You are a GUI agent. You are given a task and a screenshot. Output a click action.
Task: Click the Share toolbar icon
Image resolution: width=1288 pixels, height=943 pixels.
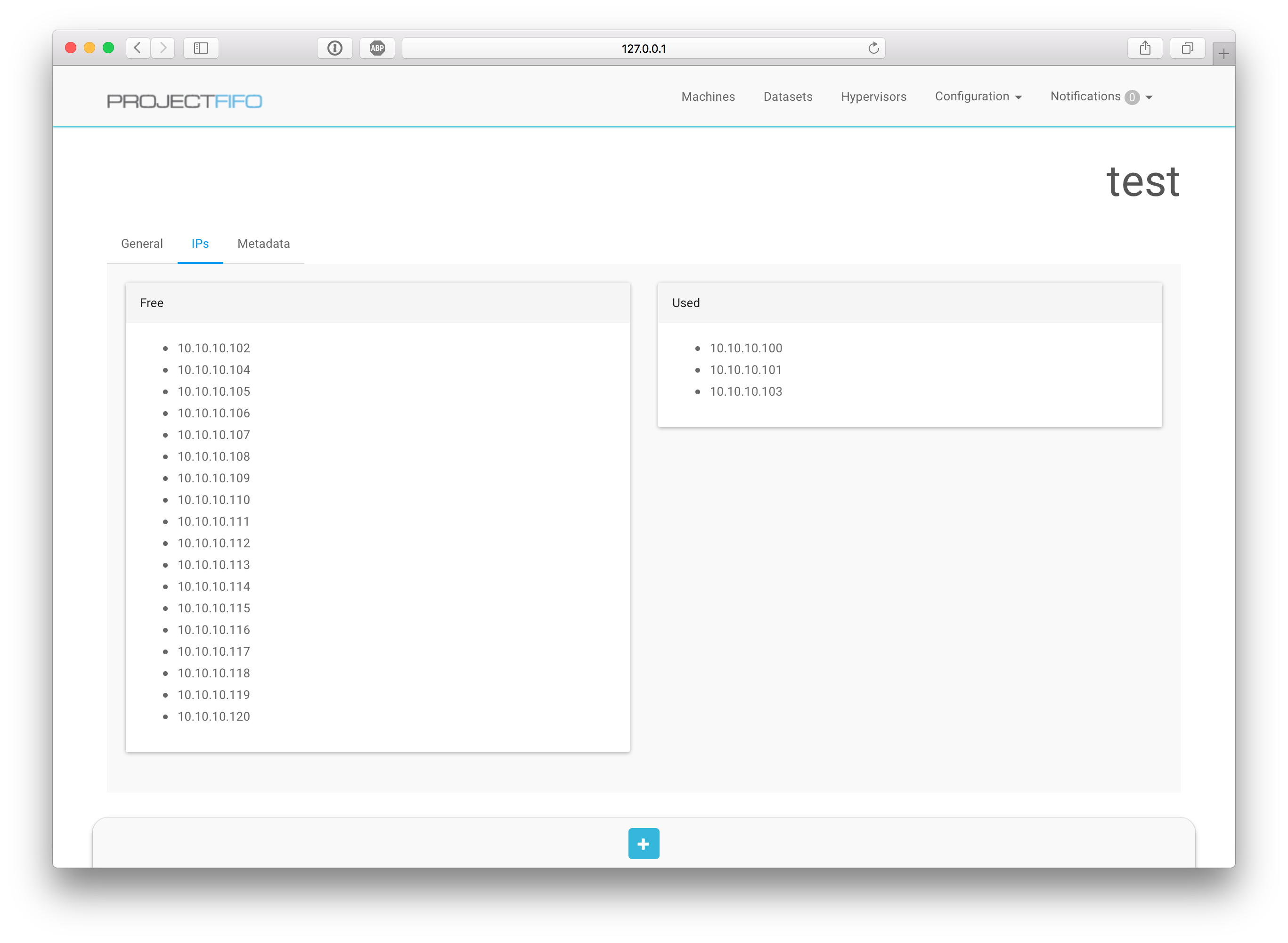point(1145,48)
